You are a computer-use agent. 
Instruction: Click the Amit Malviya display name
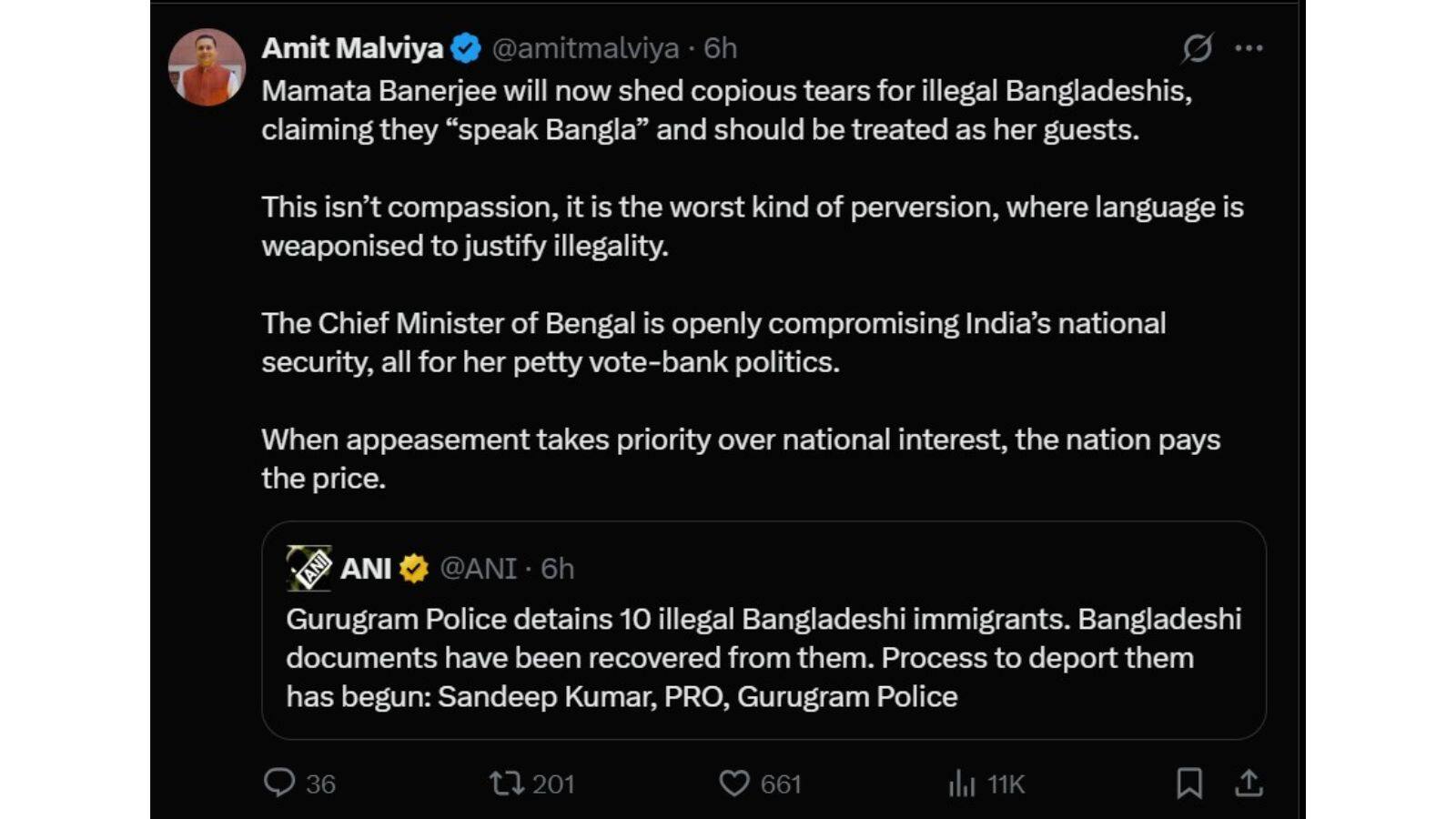tap(352, 48)
